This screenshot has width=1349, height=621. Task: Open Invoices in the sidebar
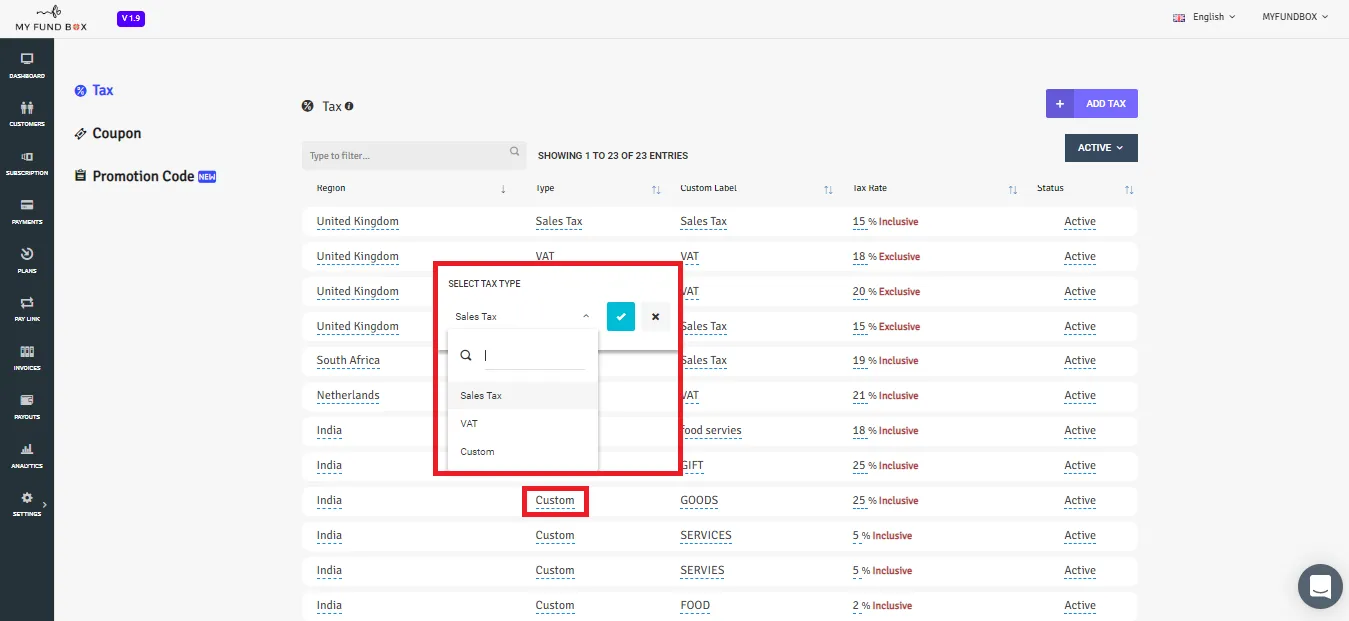point(27,357)
